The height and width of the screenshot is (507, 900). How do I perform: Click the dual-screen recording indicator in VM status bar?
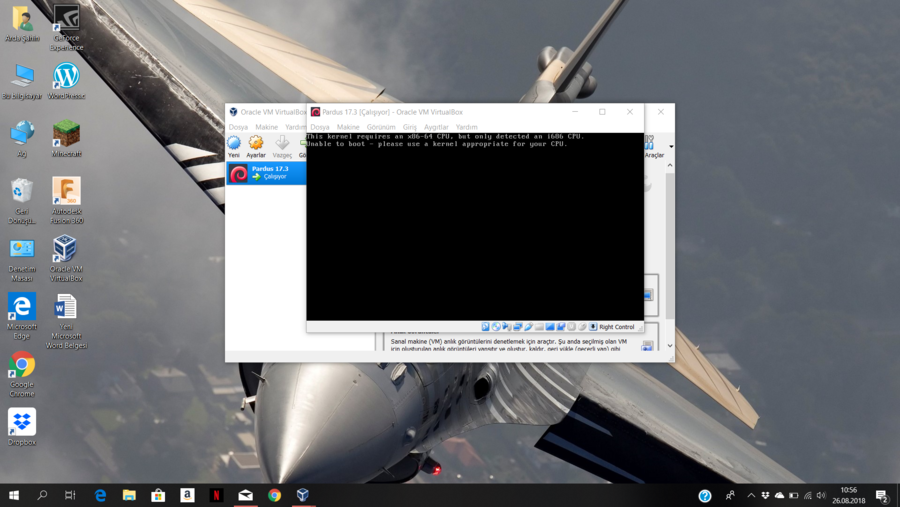click(x=561, y=327)
